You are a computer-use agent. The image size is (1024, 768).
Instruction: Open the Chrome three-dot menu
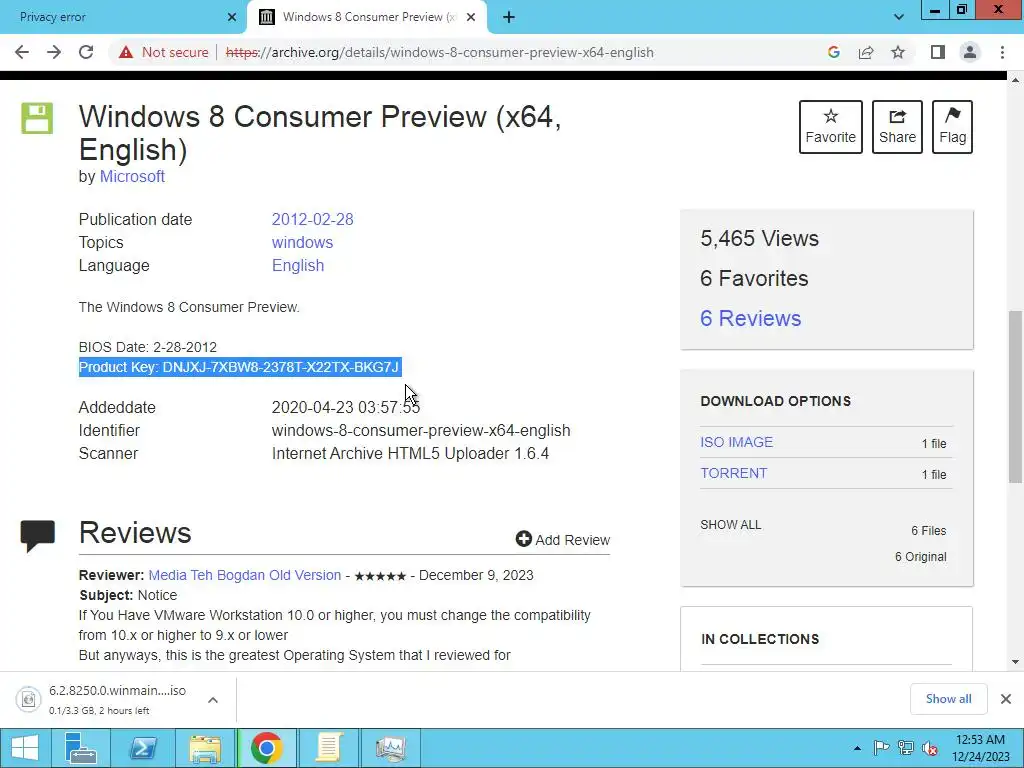coord(1002,52)
